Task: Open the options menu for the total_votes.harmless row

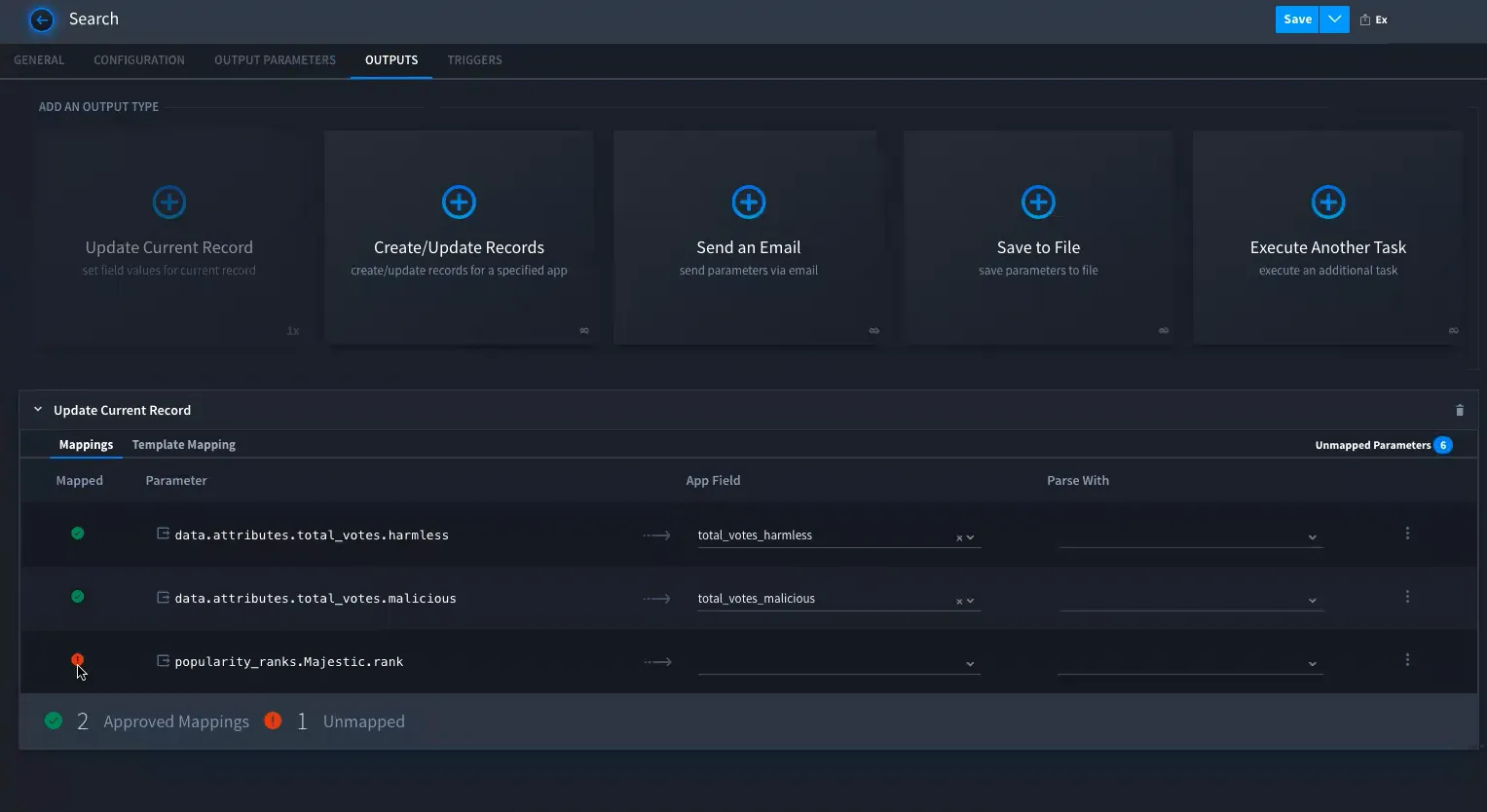Action: (1407, 534)
